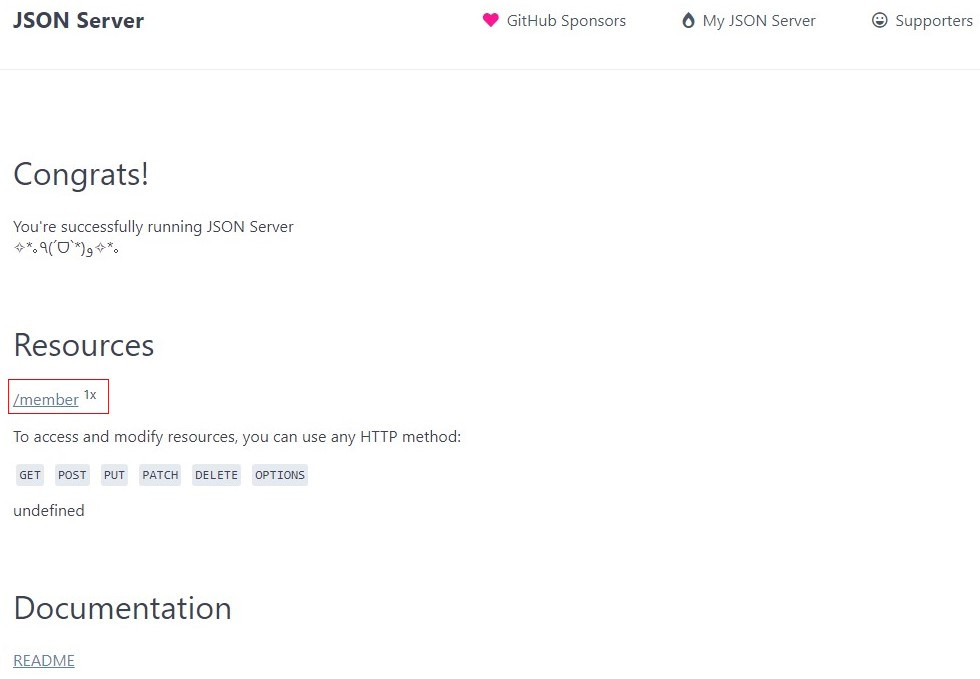Click the kaomoji emoticon line
Screen dimensions: 980x679
[66, 248]
